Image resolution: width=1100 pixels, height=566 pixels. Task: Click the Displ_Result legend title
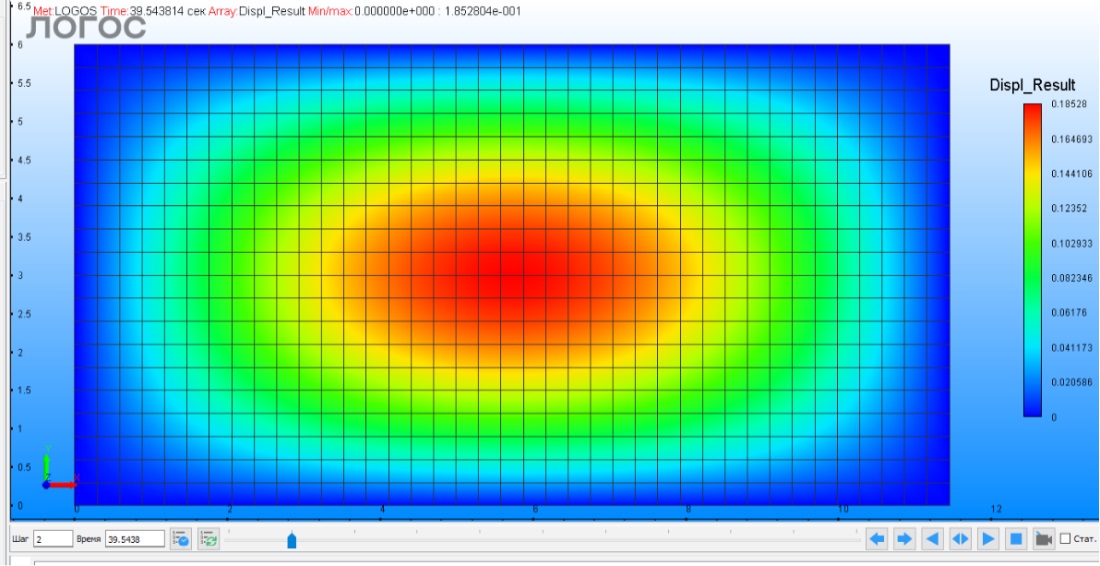pos(1032,86)
